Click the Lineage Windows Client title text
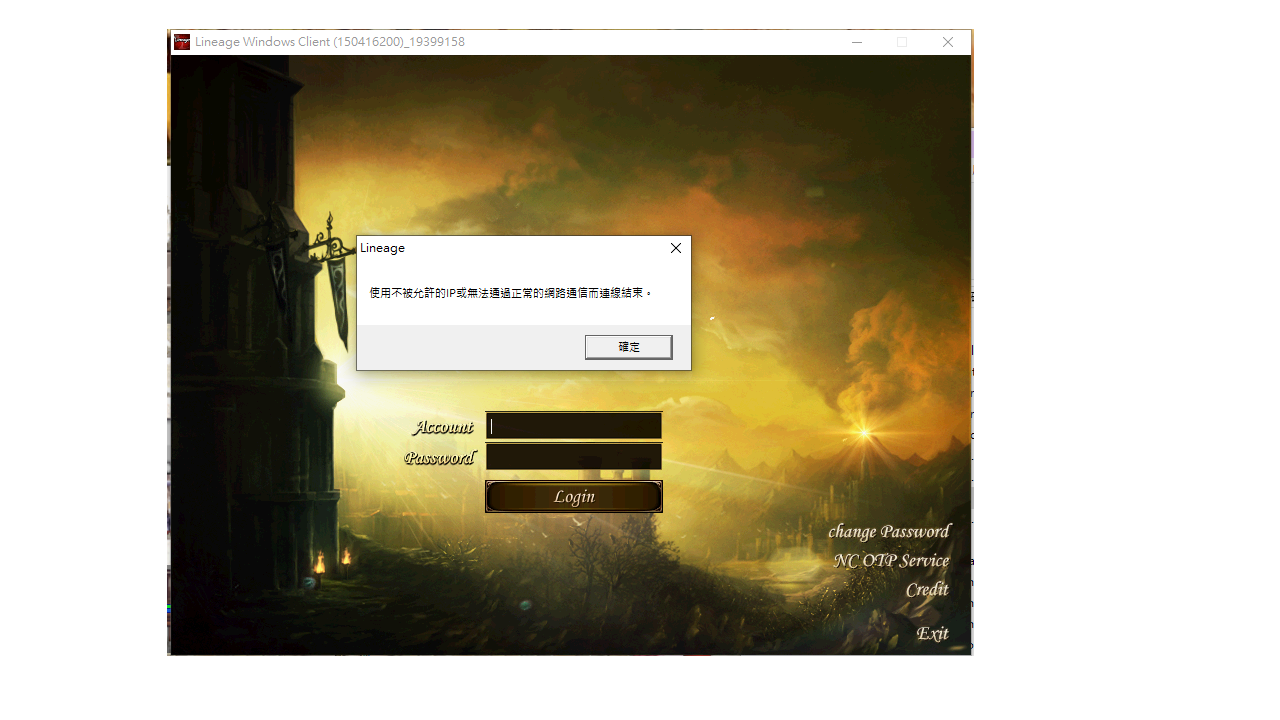 330,42
